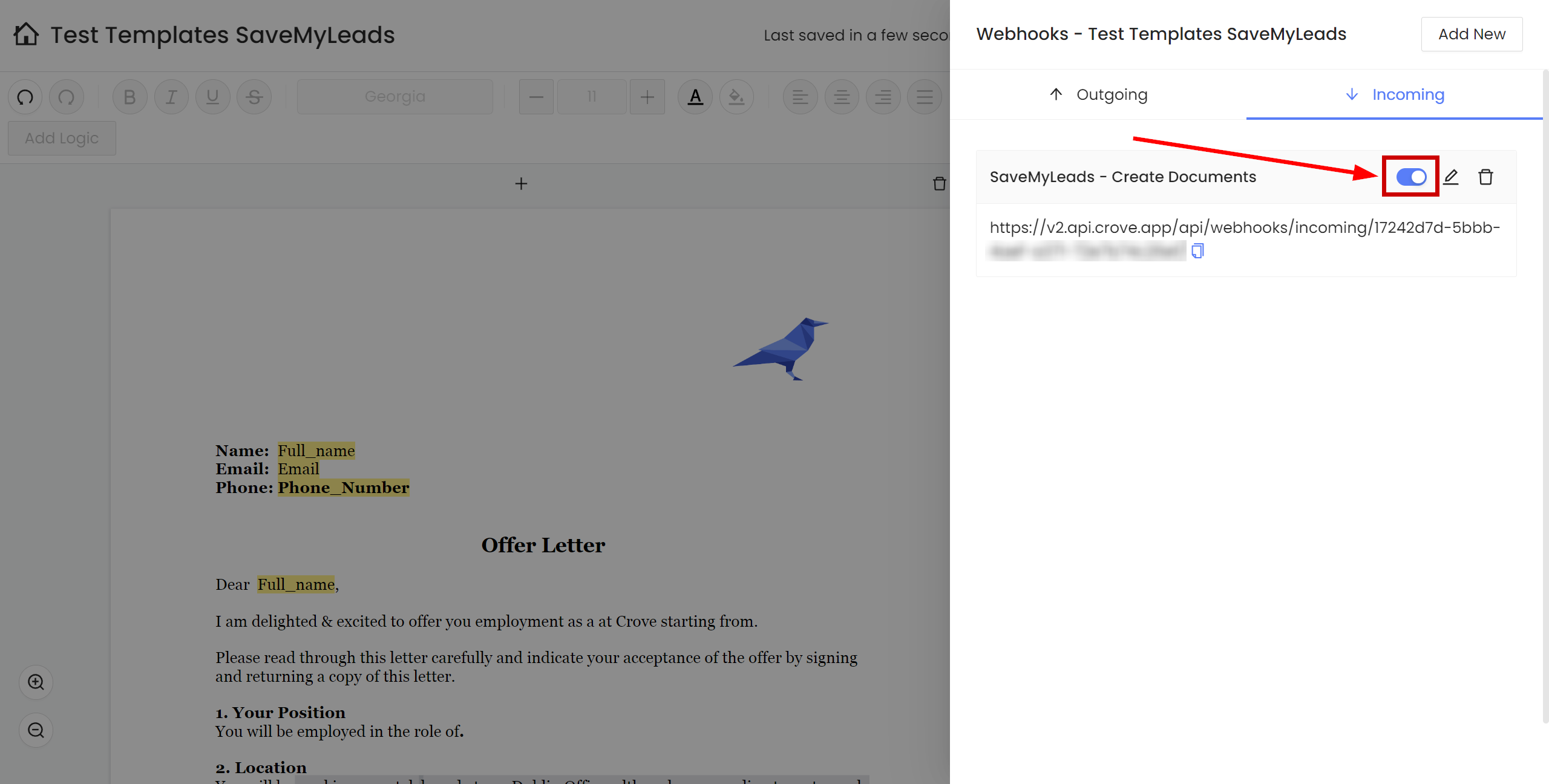This screenshot has width=1549, height=784.
Task: Toggle bold formatting
Action: 129,97
